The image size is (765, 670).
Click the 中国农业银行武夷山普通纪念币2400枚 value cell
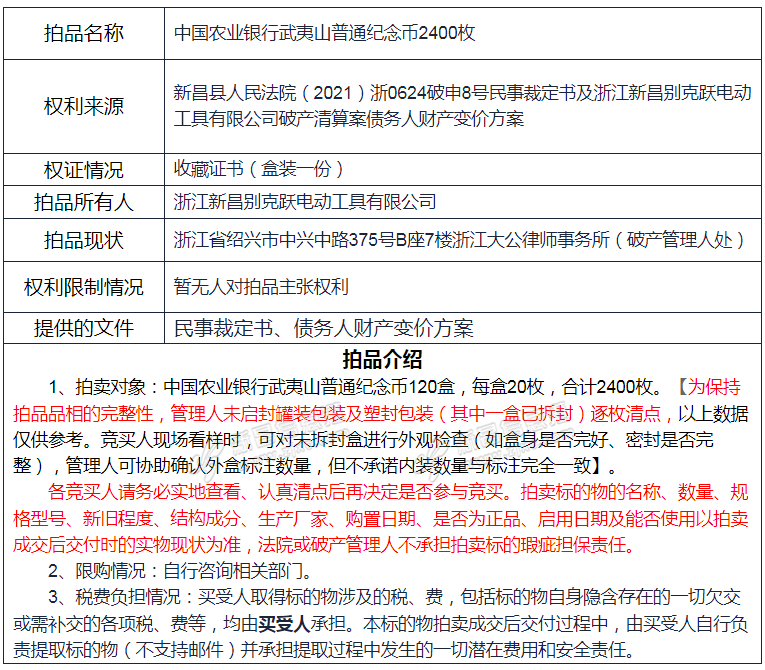point(324,33)
